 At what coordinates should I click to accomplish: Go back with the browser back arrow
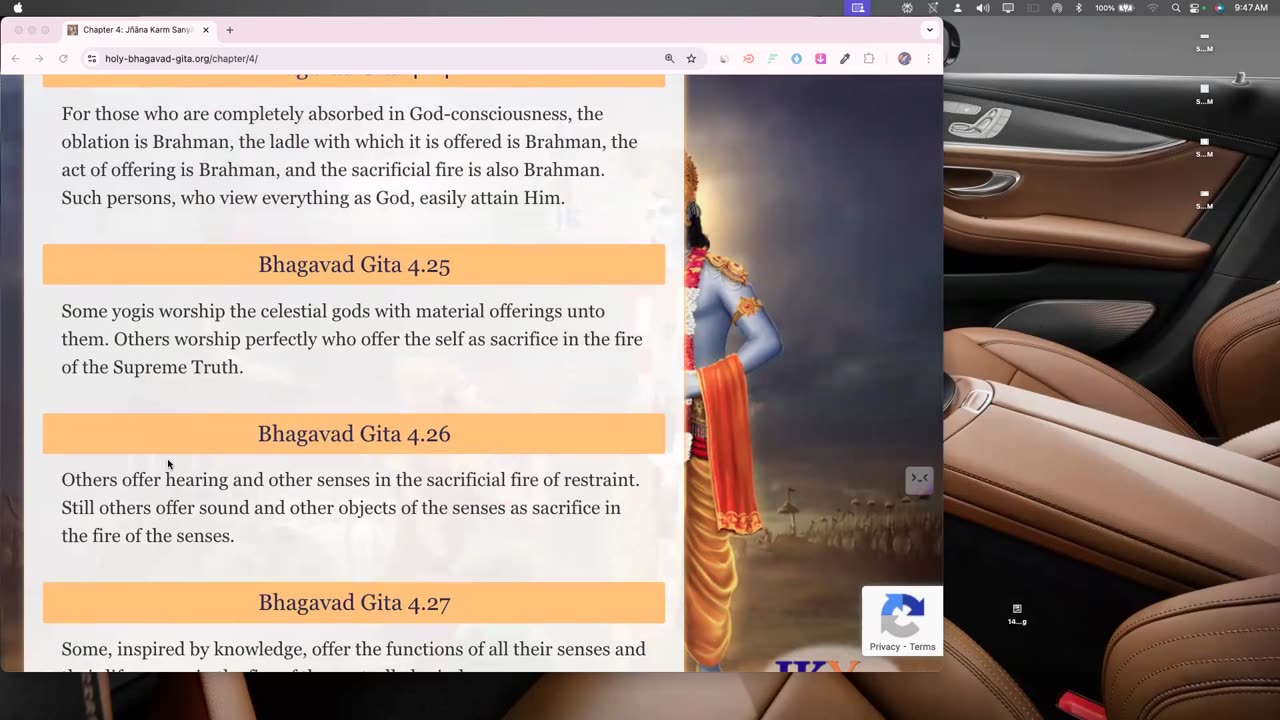coord(15,59)
